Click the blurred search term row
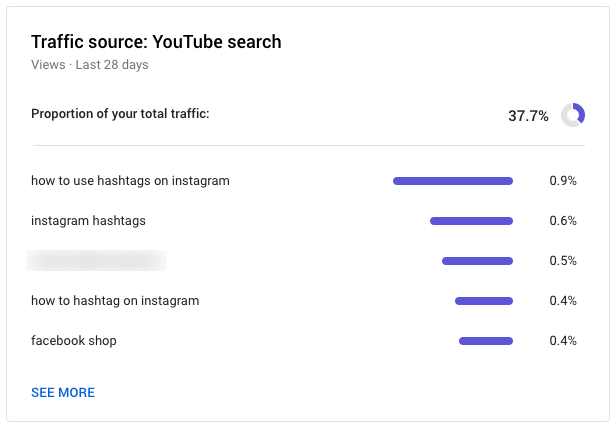The width and height of the screenshot is (616, 430). pos(97,261)
